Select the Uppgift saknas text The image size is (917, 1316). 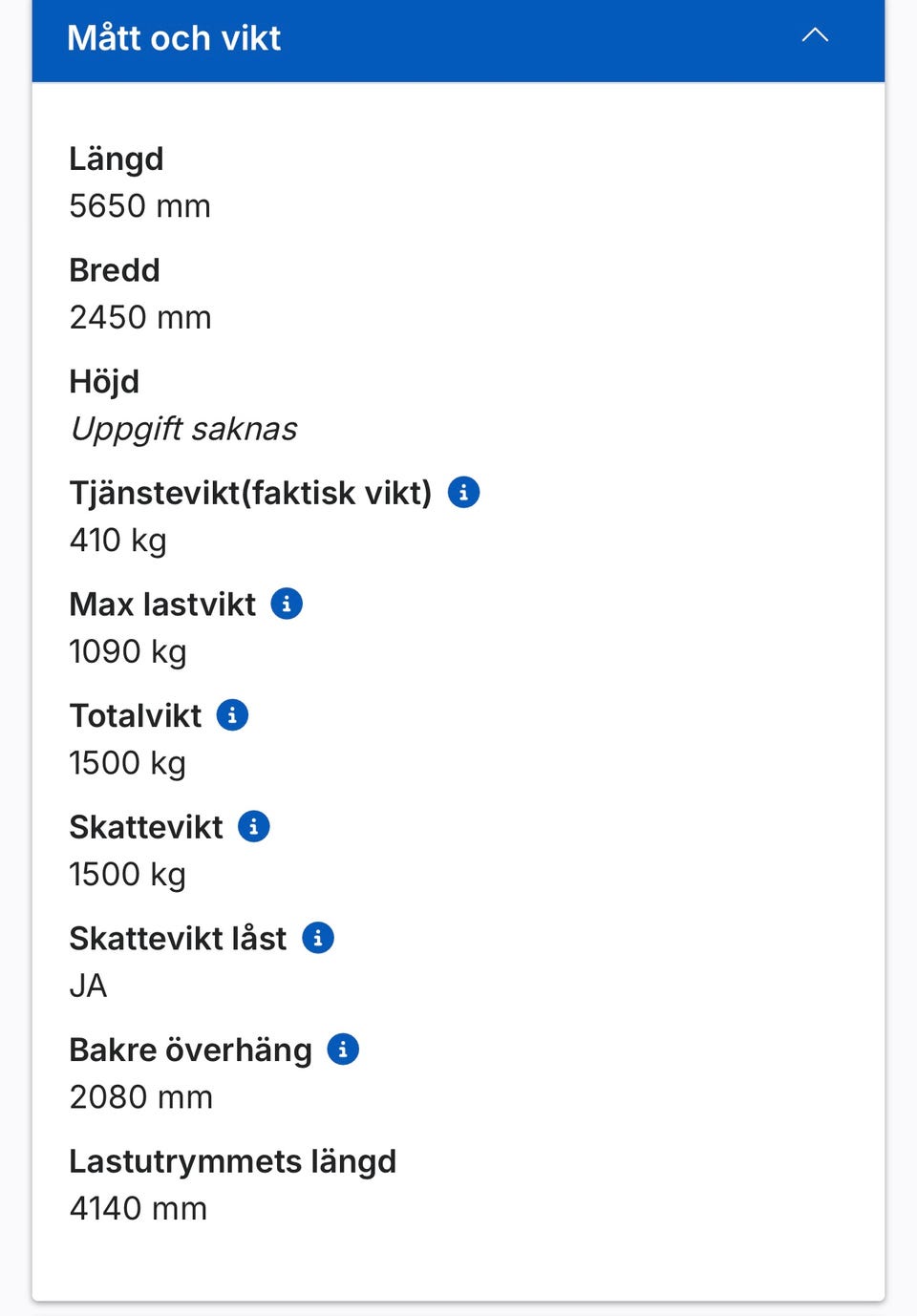coord(183,429)
